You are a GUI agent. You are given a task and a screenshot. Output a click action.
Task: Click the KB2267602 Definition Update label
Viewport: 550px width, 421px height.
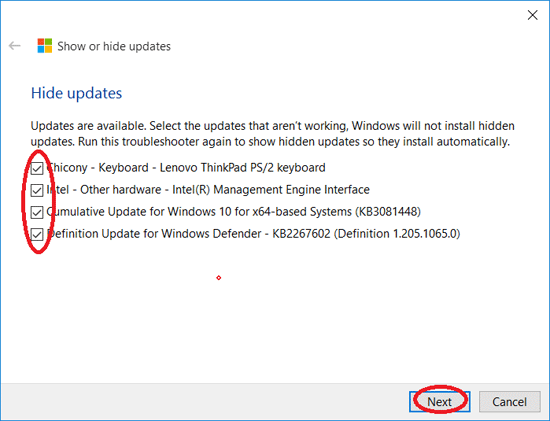pos(253,234)
